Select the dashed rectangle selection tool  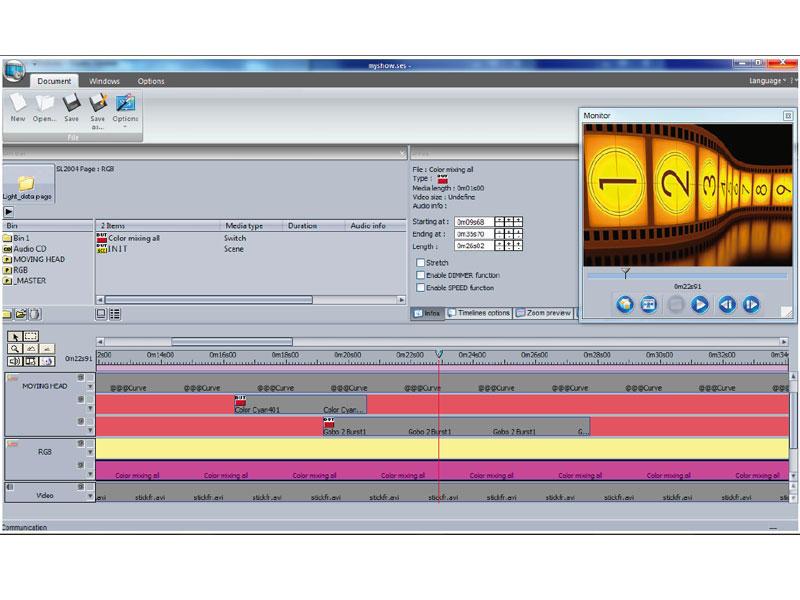pyautogui.click(x=31, y=337)
